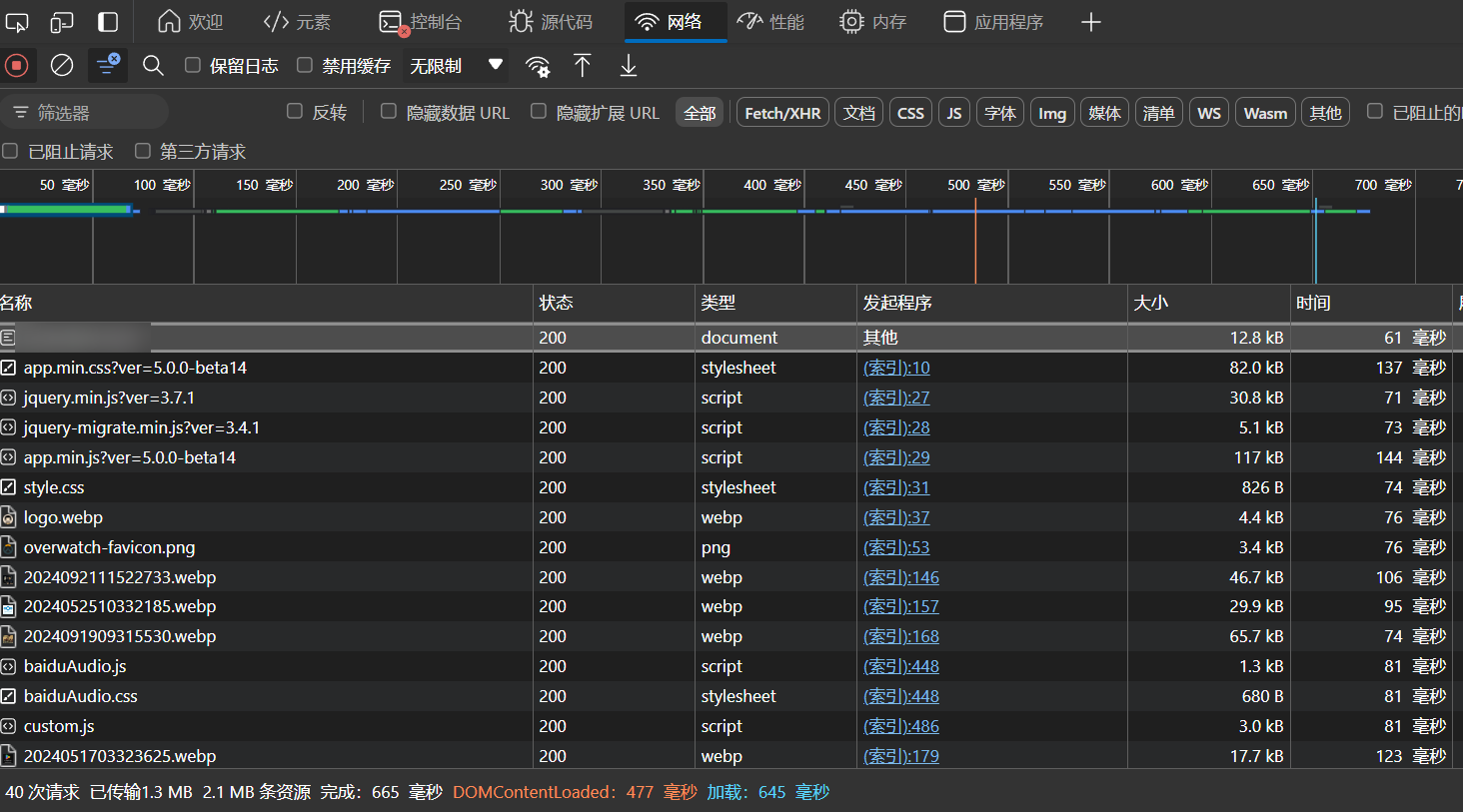Click blue load line in timeline
This screenshot has width=1463, height=812.
1315,240
